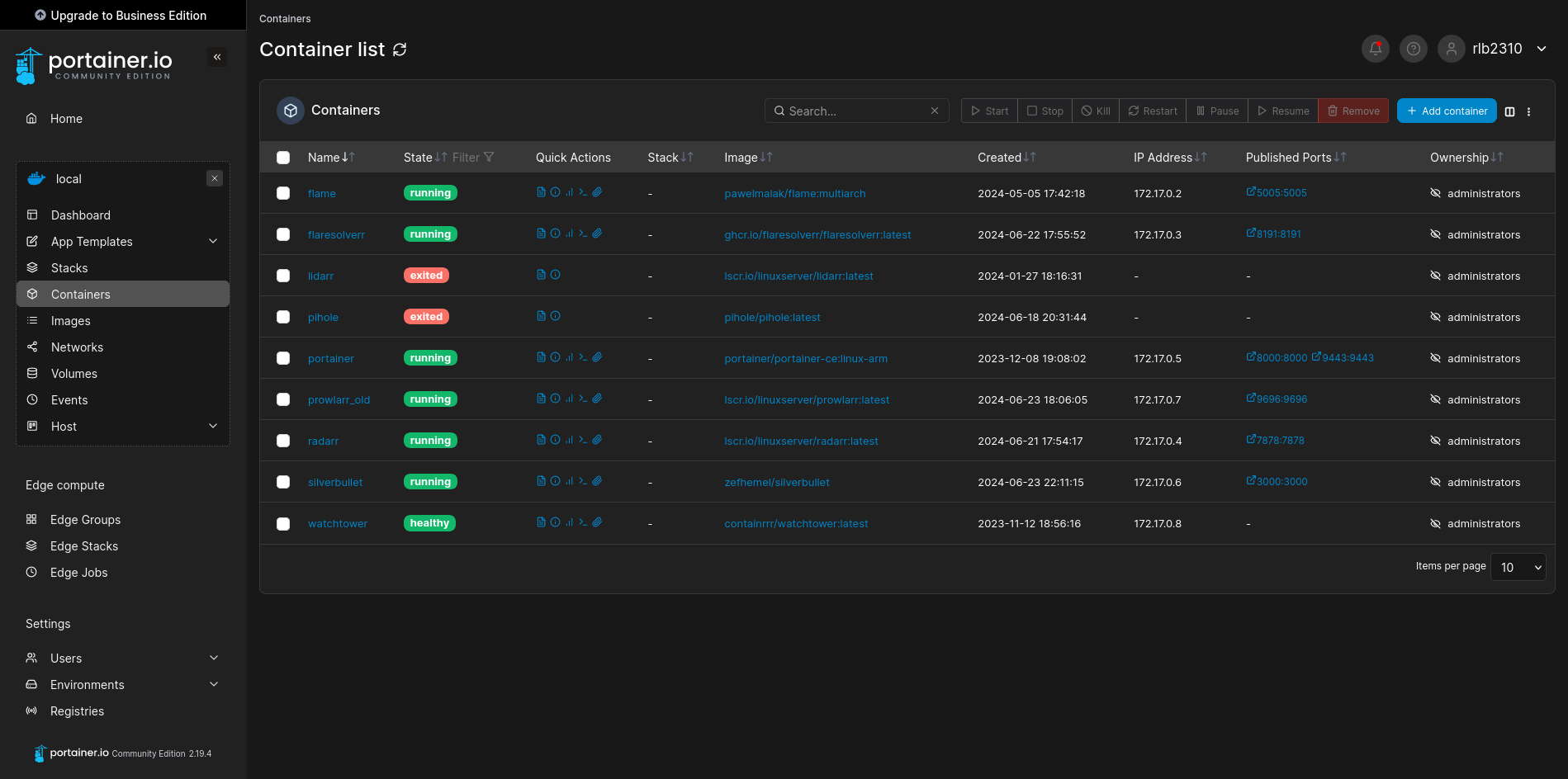The width and height of the screenshot is (1568, 779).
Task: Sort by Created column
Action: click(1007, 157)
